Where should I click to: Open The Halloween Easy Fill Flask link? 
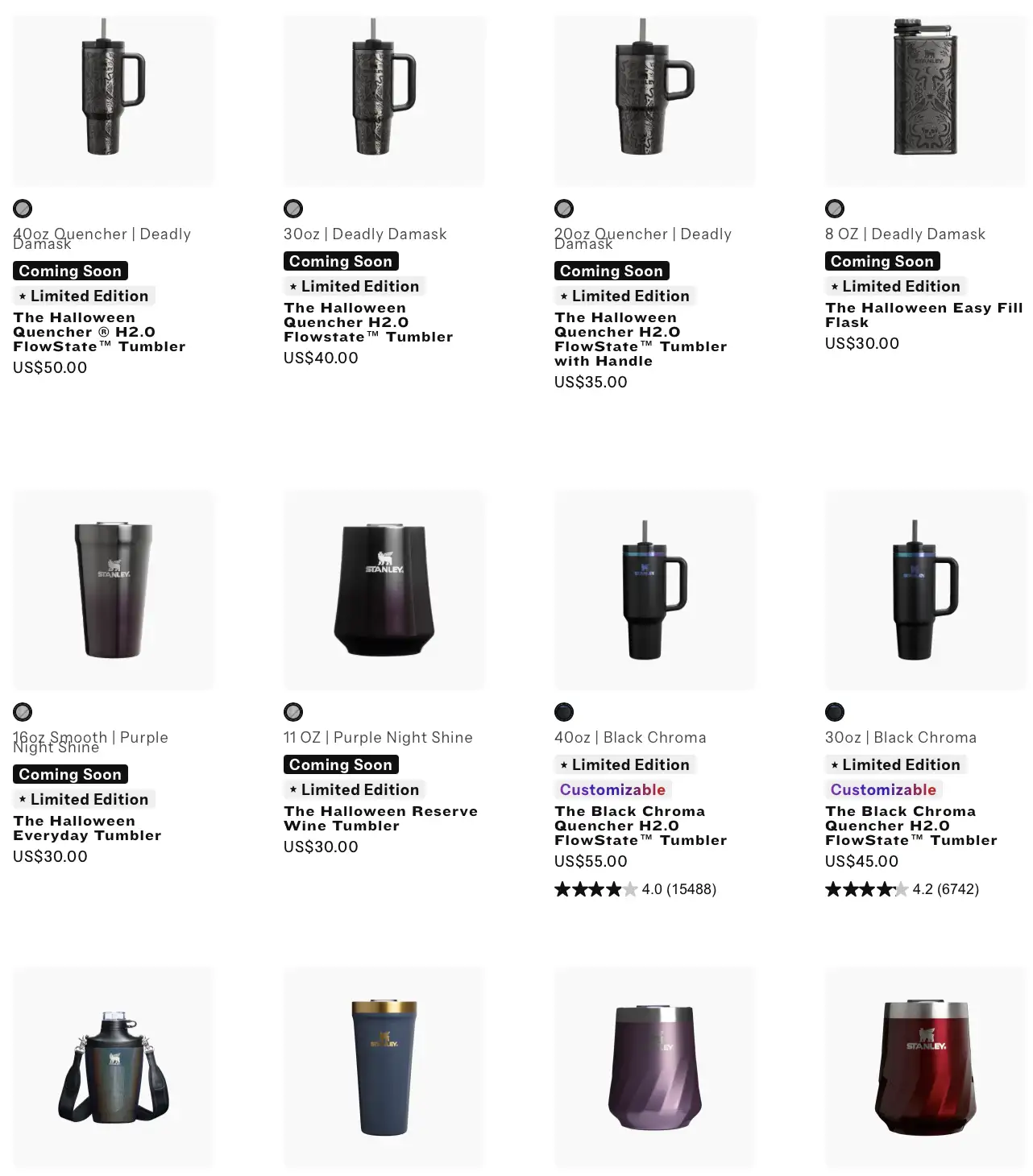pyautogui.click(x=924, y=315)
